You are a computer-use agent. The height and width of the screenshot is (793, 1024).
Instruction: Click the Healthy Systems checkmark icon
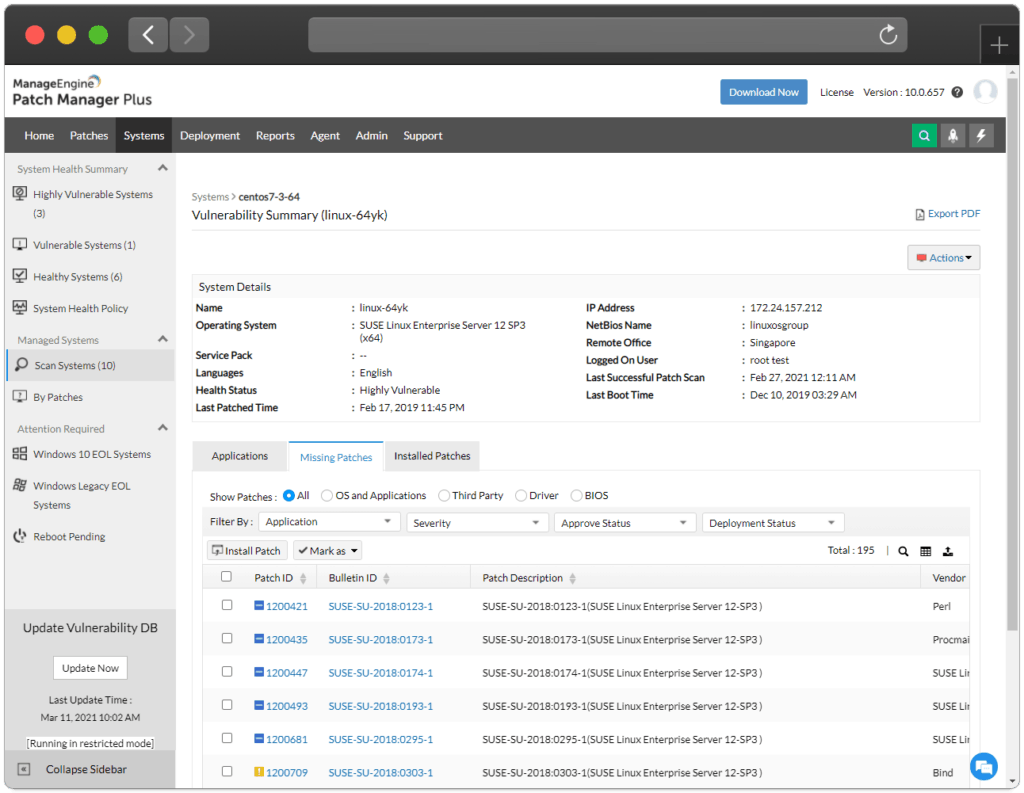coord(20,276)
